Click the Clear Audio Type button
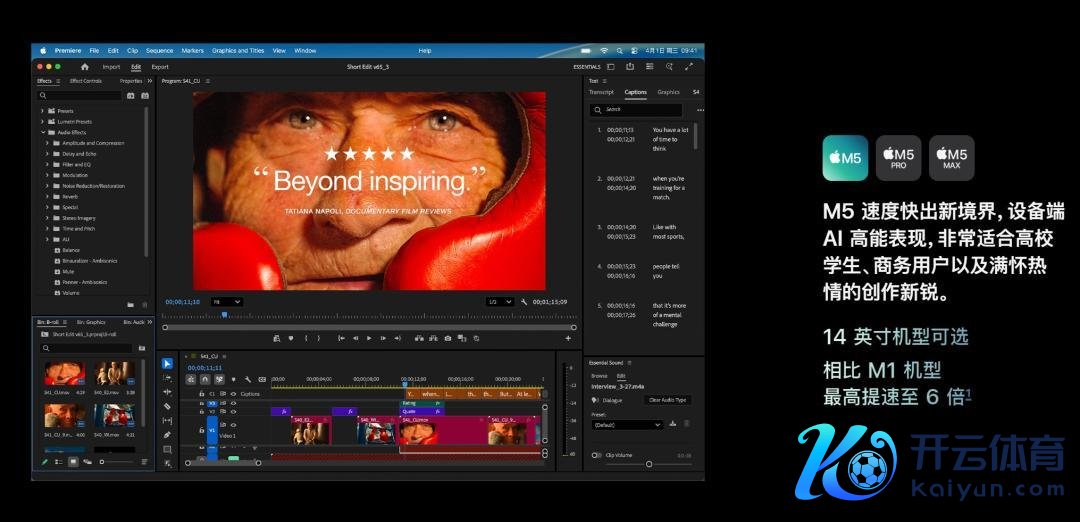This screenshot has height=522, width=1080. [x=667, y=400]
